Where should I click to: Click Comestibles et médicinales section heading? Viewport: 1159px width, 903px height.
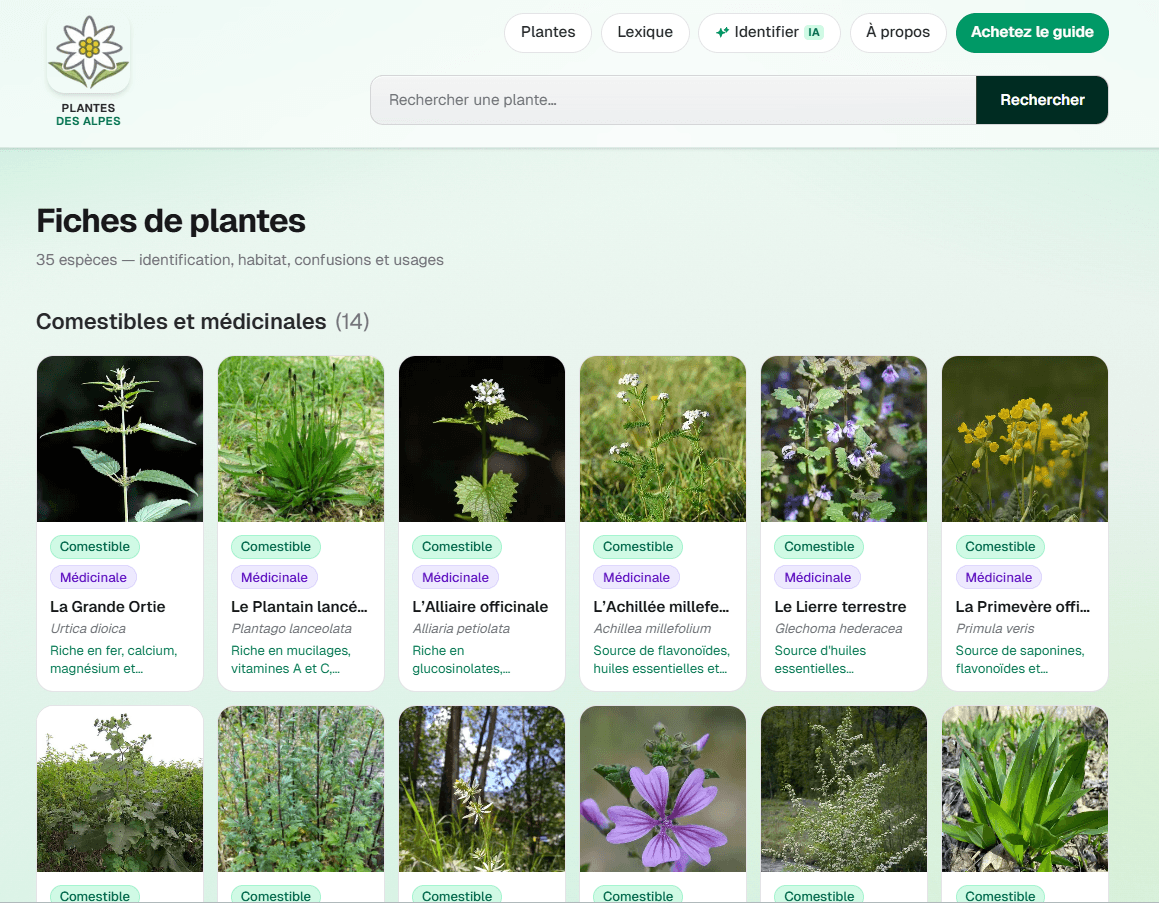[x=181, y=321]
